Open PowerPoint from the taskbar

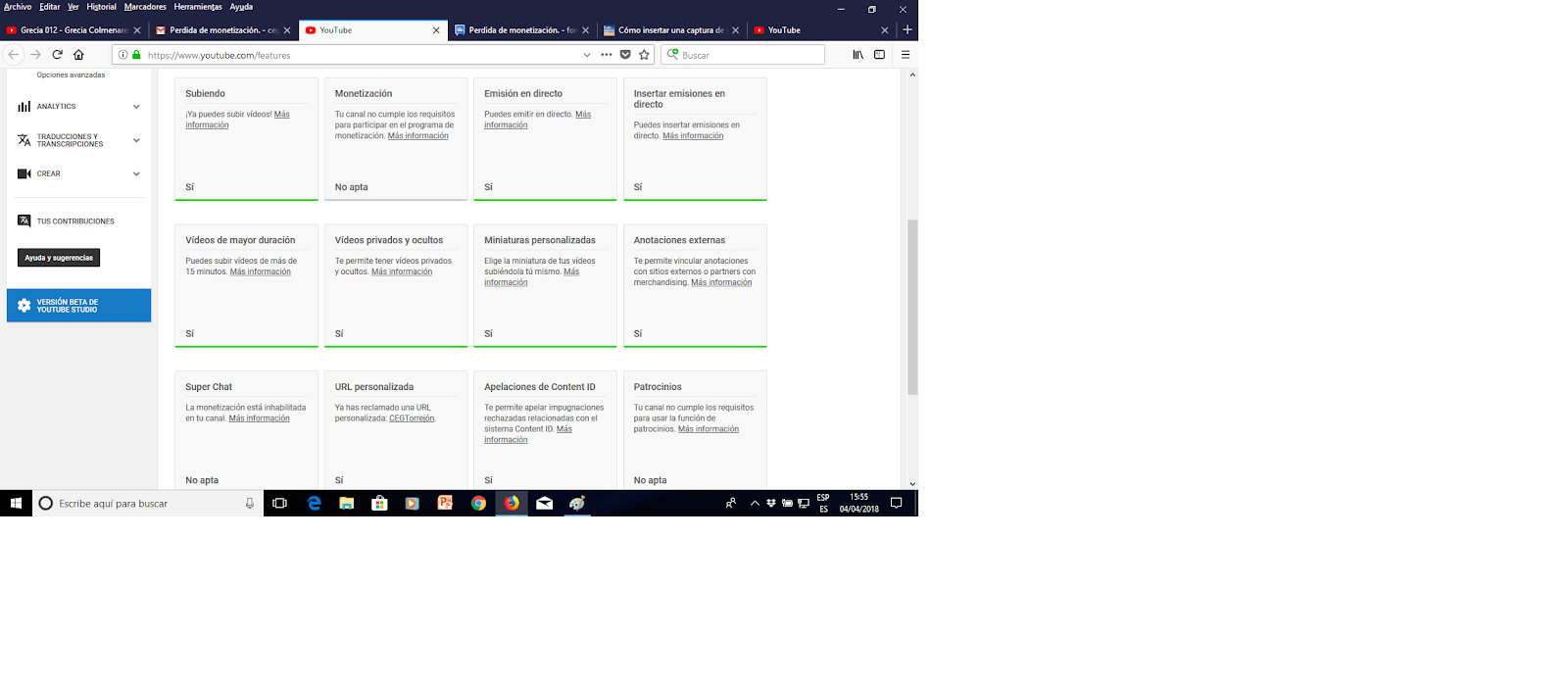(x=445, y=503)
